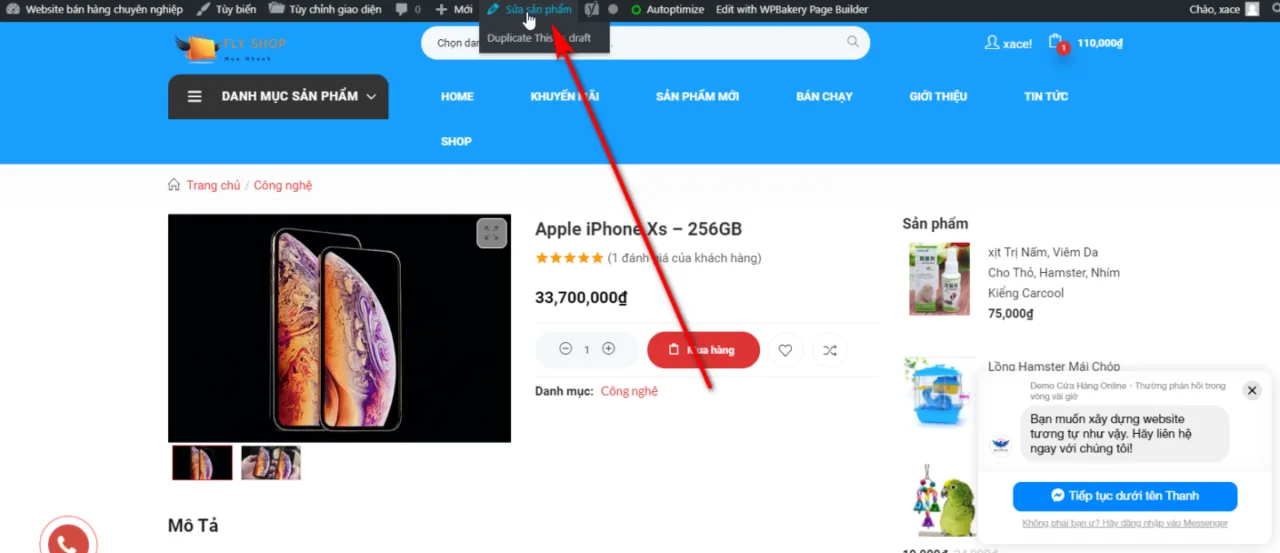Screen dimensions: 1280x553
Task: Open BÁN CHẠY nav item
Action: [824, 97]
